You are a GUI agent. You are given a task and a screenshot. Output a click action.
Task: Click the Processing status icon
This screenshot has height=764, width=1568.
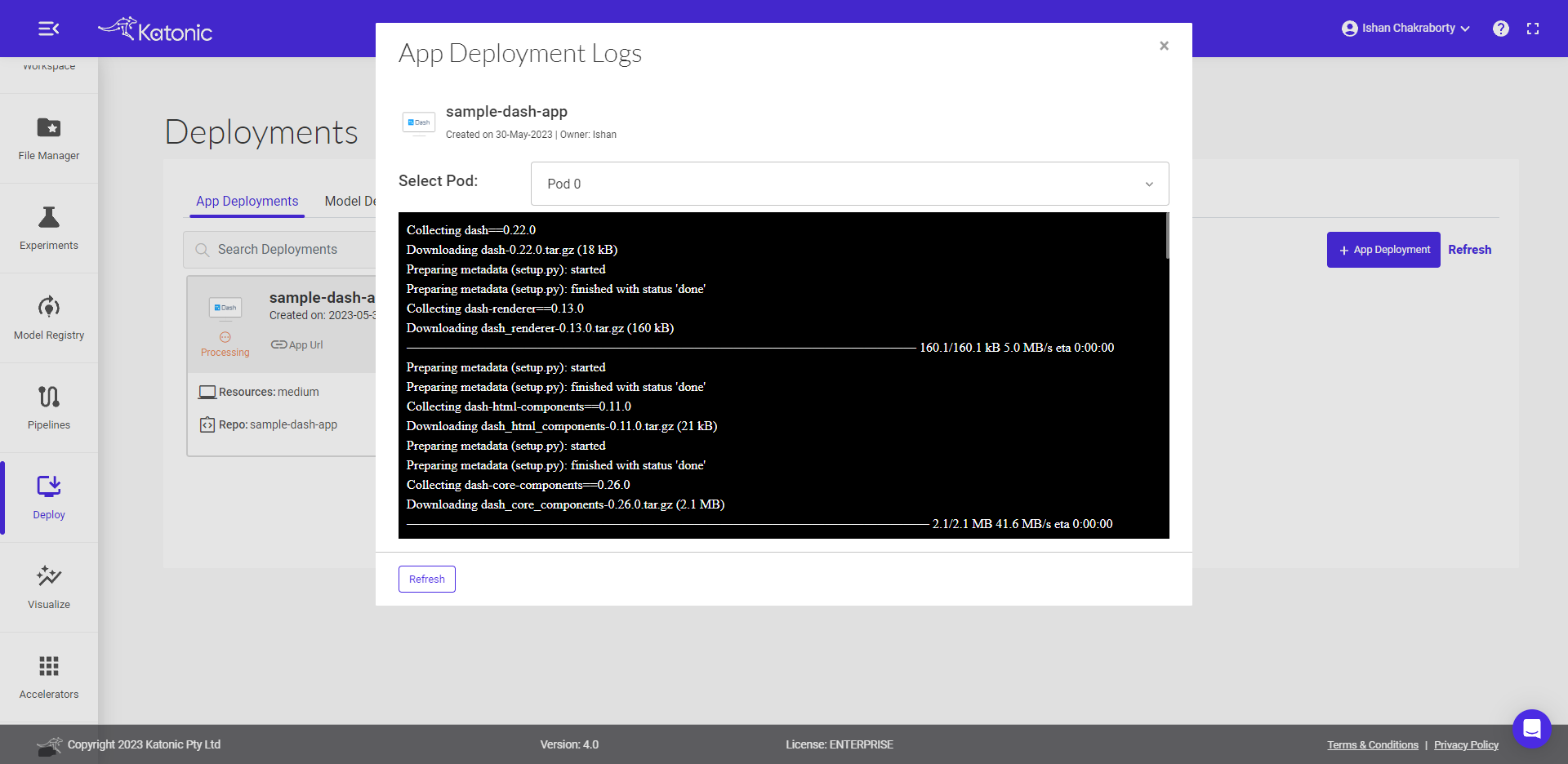point(225,337)
